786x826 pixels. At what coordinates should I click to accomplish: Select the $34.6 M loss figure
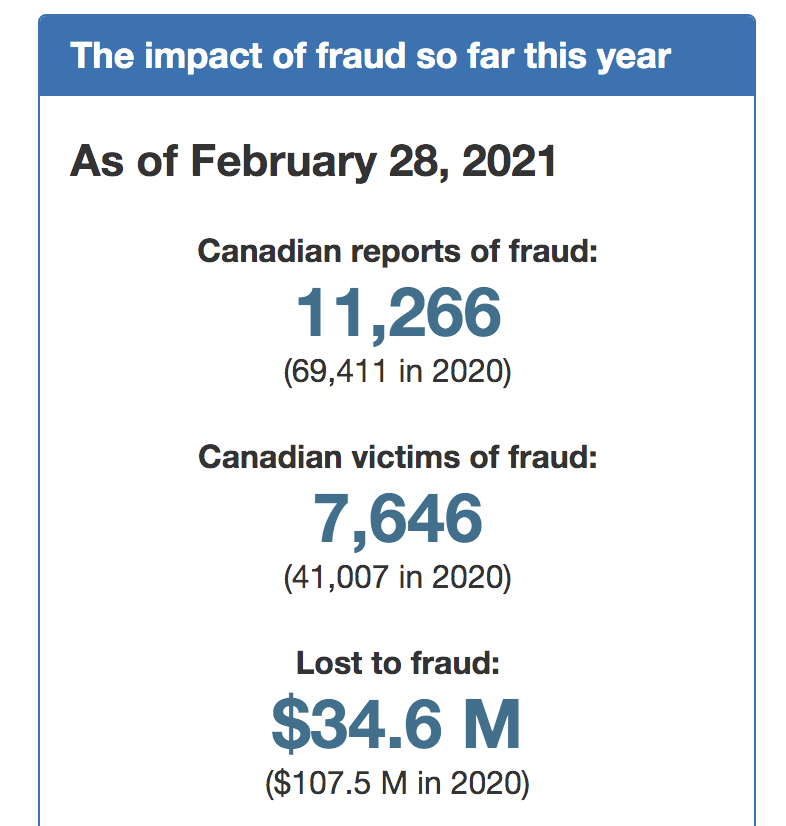click(x=396, y=725)
